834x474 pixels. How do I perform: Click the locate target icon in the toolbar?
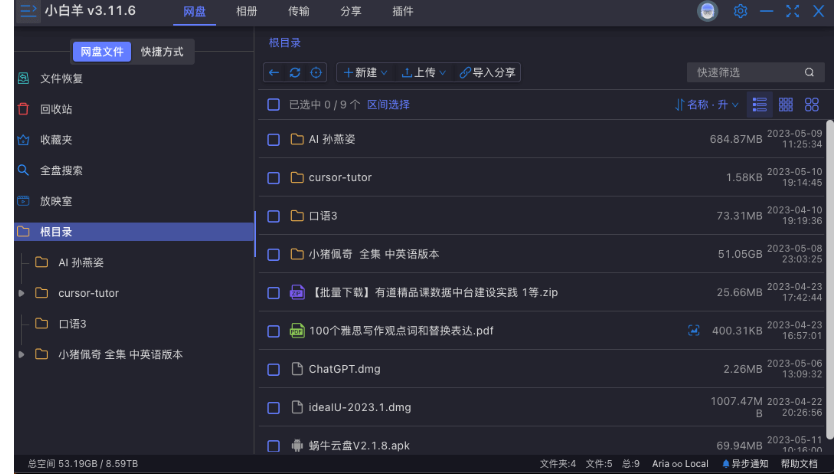pos(317,73)
